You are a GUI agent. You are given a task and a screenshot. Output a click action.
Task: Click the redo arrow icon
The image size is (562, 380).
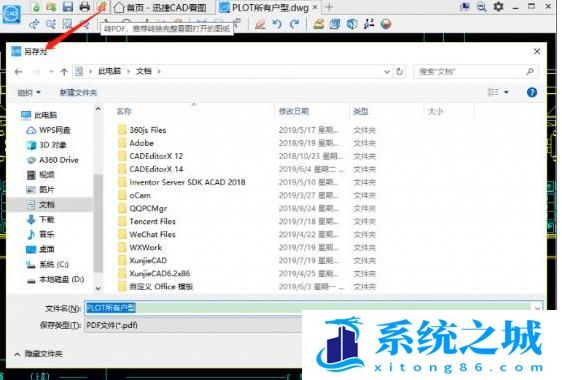coord(294,24)
